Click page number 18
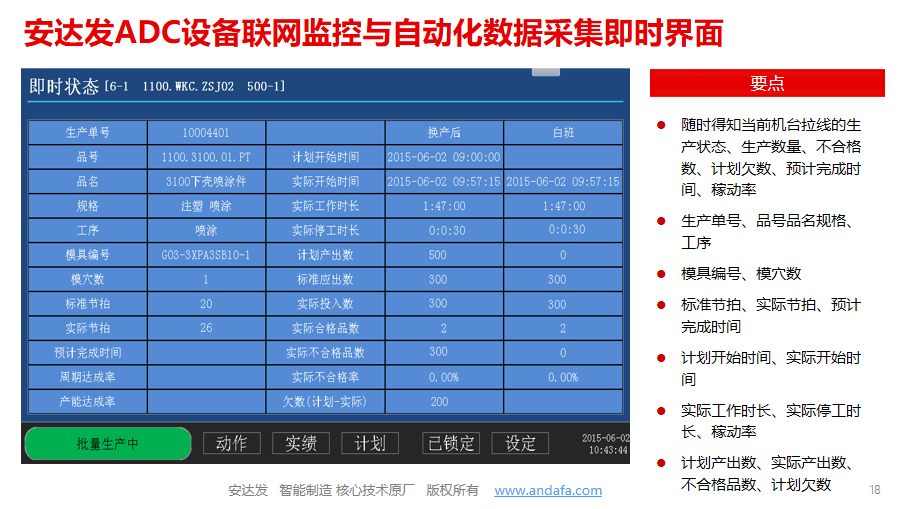Image resolution: width=907 pixels, height=509 pixels. 875,490
